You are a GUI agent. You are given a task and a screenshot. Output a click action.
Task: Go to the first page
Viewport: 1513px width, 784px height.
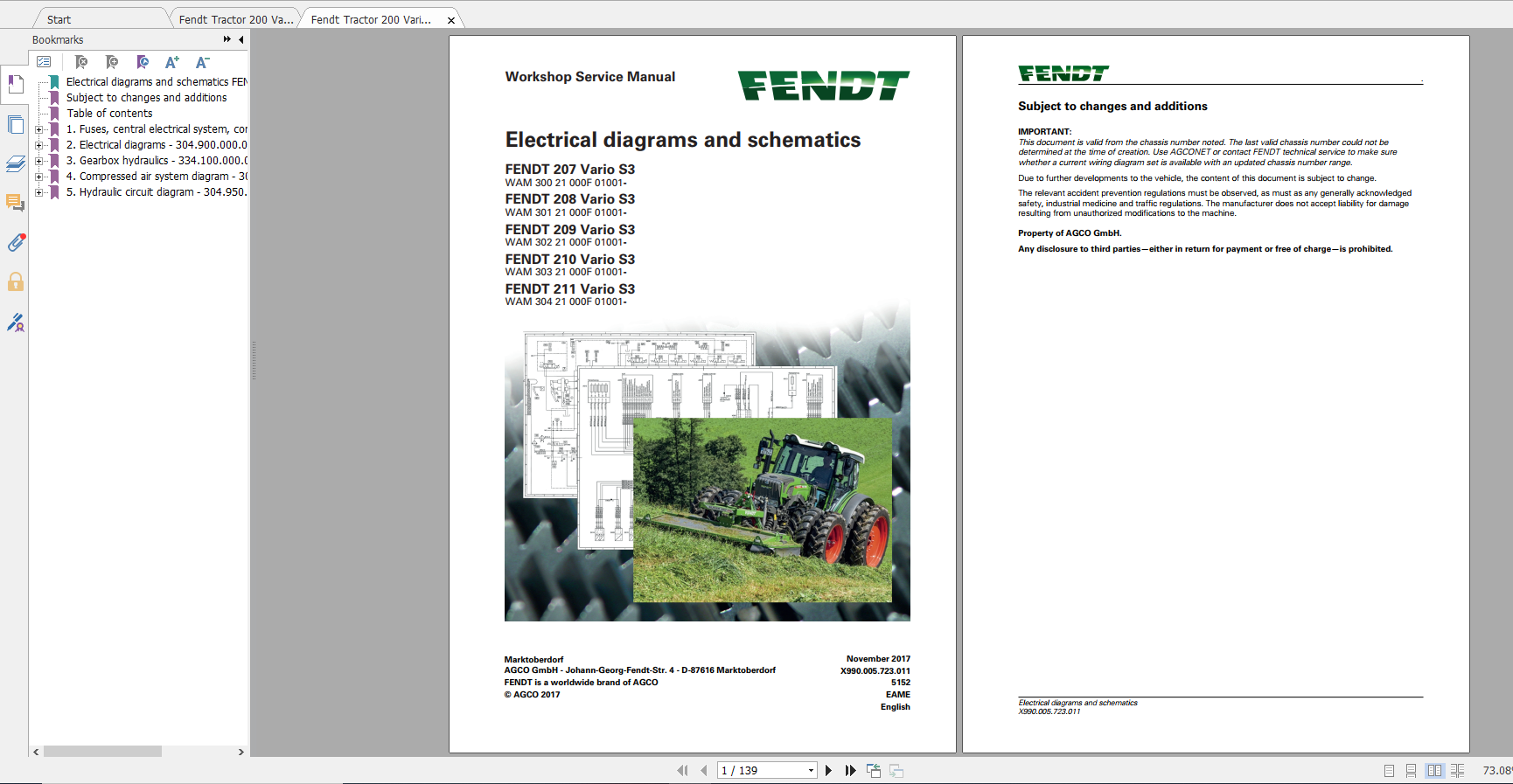[682, 770]
